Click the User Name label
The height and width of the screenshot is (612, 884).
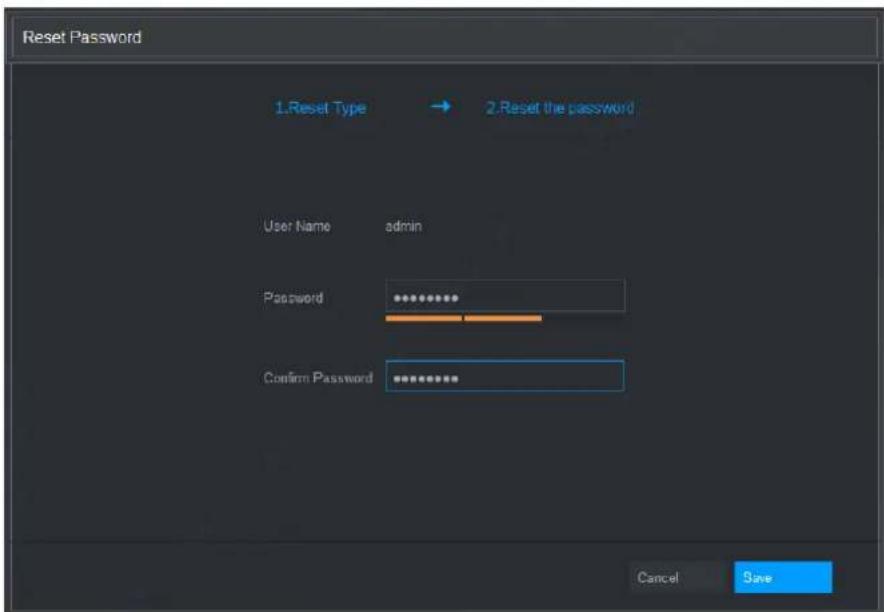[297, 226]
